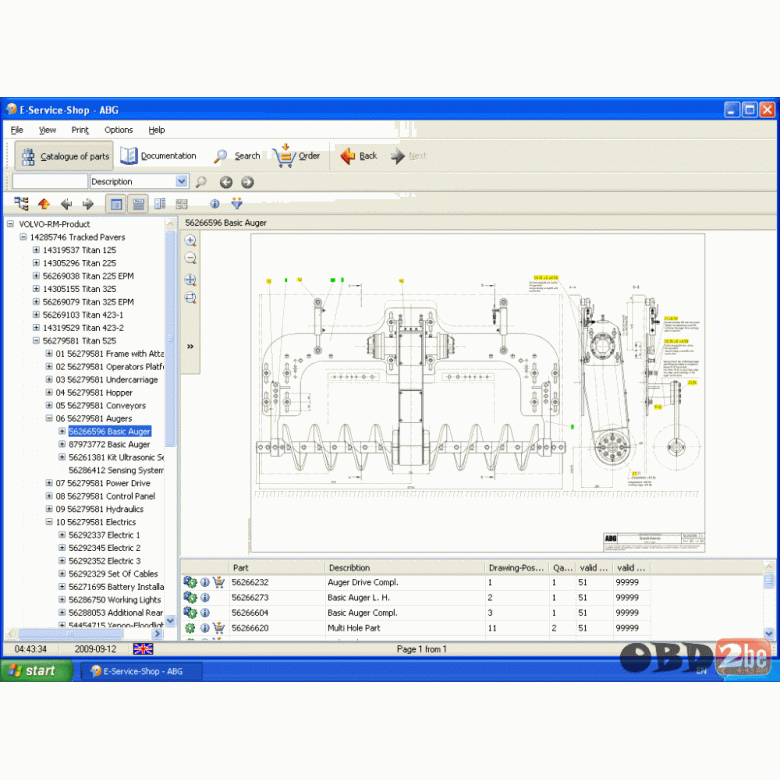780x780 pixels.
Task: Open the Windows start button
Action: pos(36,671)
